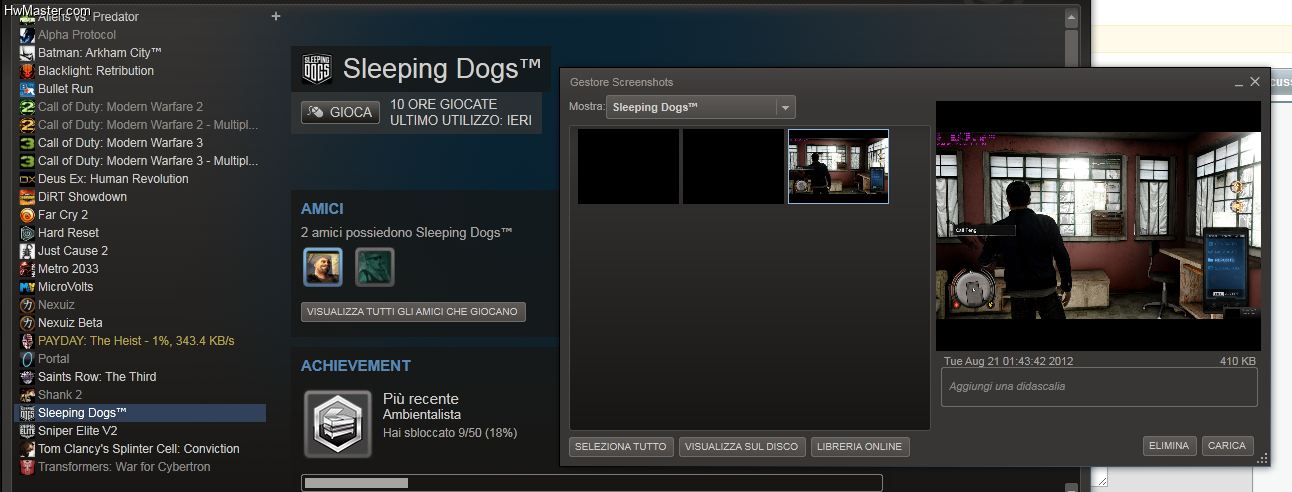Click the caption field Aggiungi una didascalia
This screenshot has width=1292, height=492.
point(1100,387)
